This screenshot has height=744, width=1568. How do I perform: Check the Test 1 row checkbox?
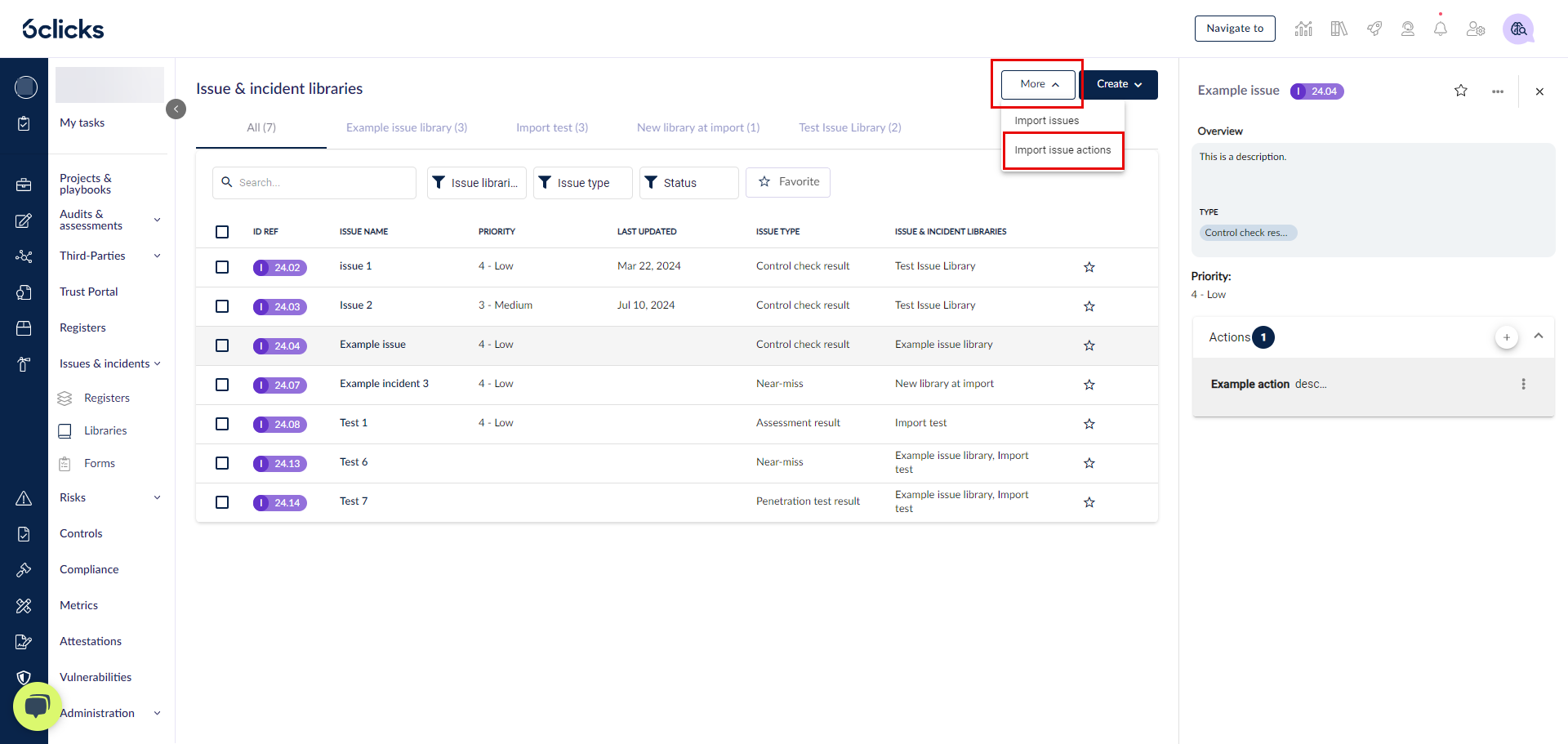point(222,424)
